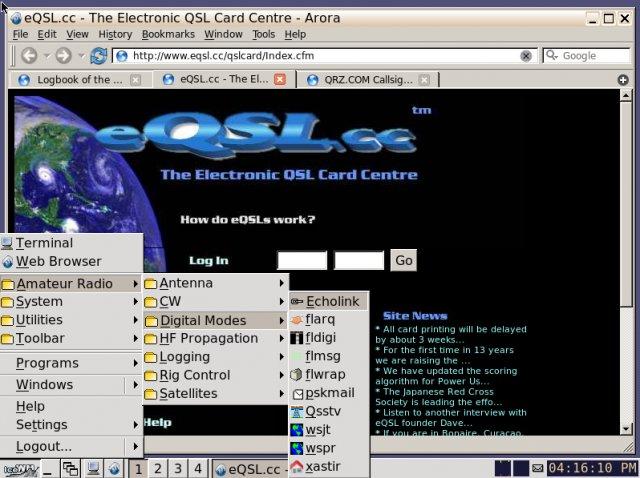Launch xastir from the submenu
The width and height of the screenshot is (640, 478).
322,466
